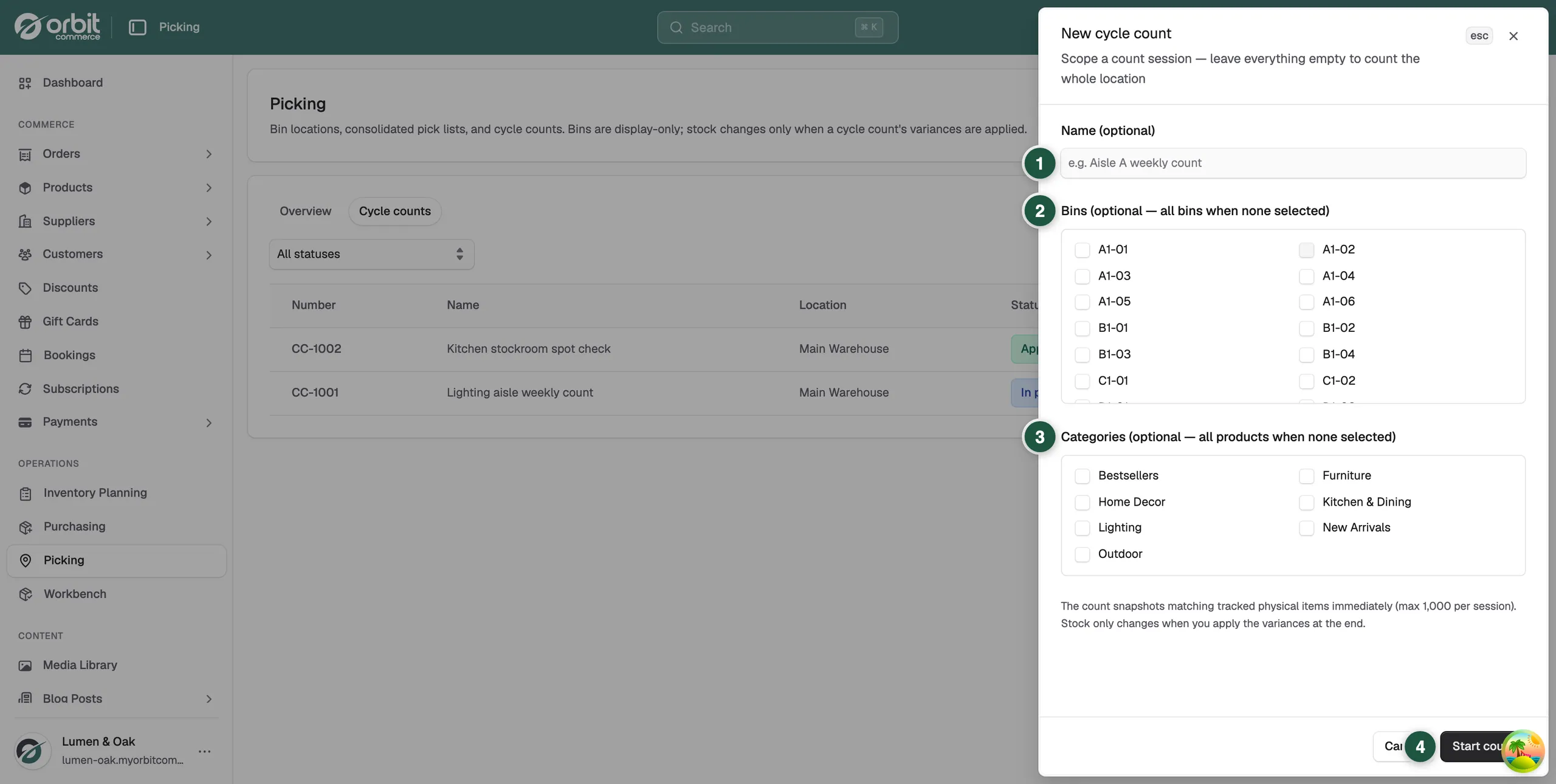1556x784 pixels.
Task: Check the Kitchen & Dining category checkbox
Action: pyautogui.click(x=1306, y=503)
